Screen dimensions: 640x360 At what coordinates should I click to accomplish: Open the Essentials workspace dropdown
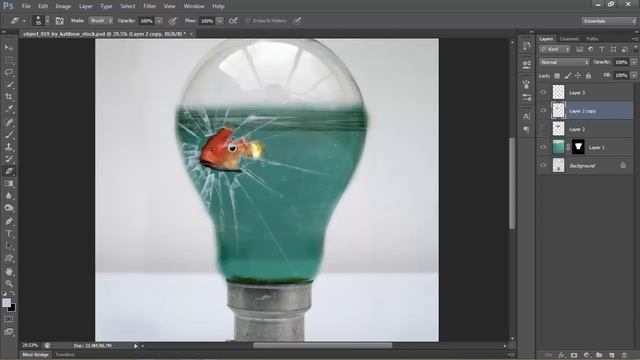[609, 21]
